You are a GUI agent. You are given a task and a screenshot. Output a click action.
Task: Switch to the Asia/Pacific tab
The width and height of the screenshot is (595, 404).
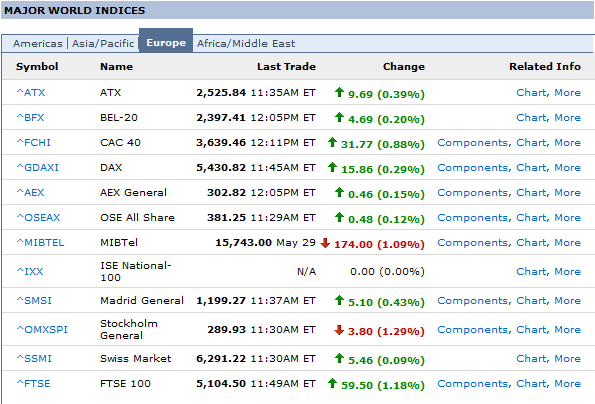[x=103, y=43]
